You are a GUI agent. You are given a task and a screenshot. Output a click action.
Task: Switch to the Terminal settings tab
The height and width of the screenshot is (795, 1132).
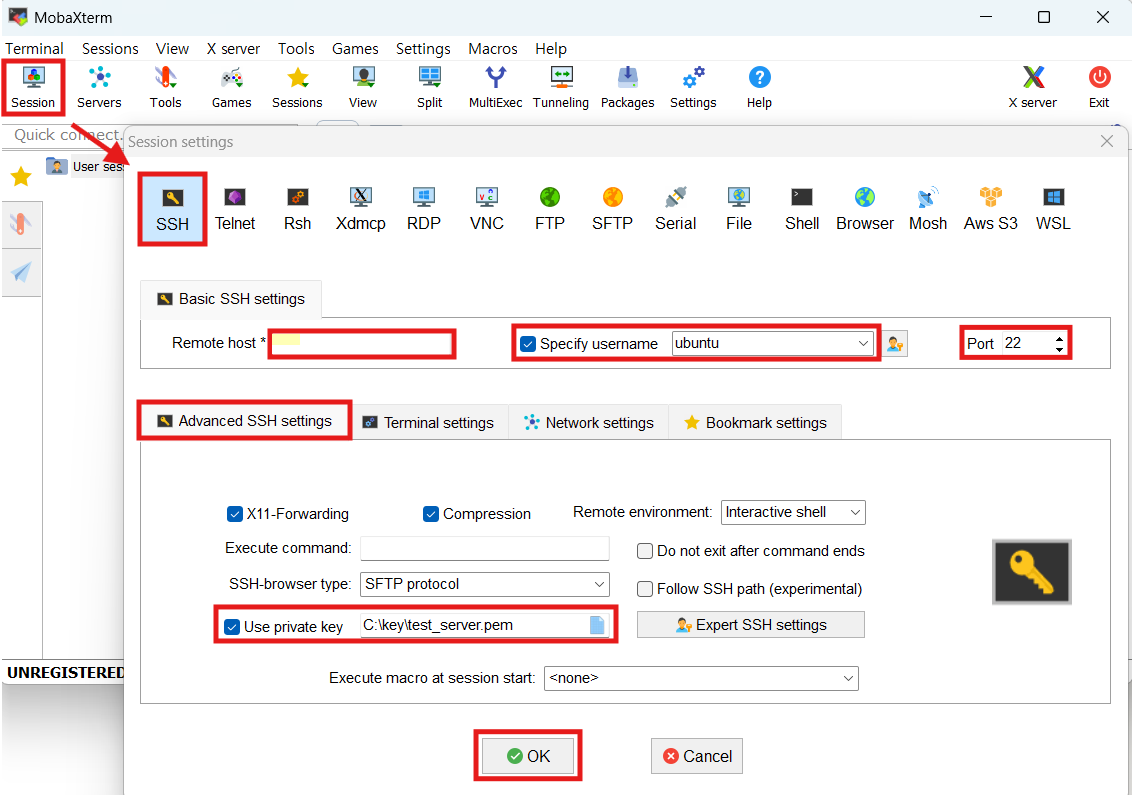(x=429, y=422)
